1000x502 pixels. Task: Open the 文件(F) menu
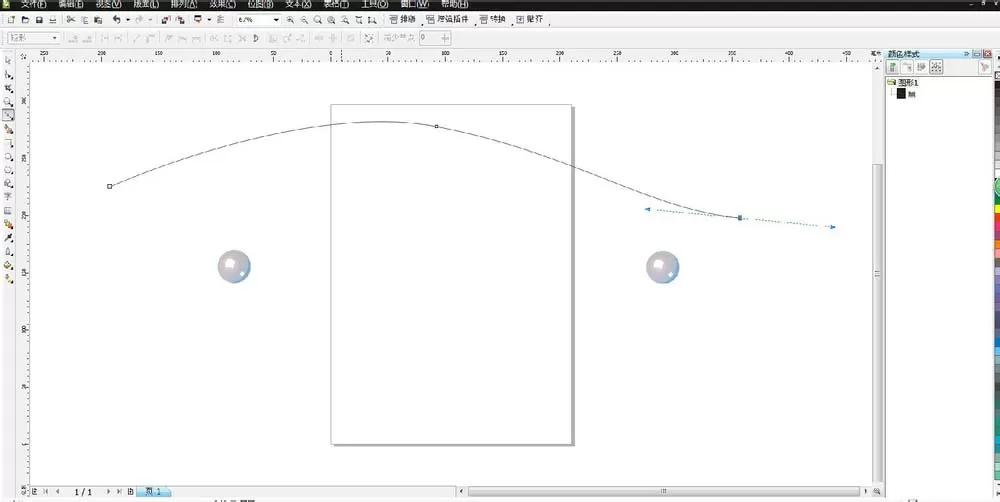[x=33, y=4]
